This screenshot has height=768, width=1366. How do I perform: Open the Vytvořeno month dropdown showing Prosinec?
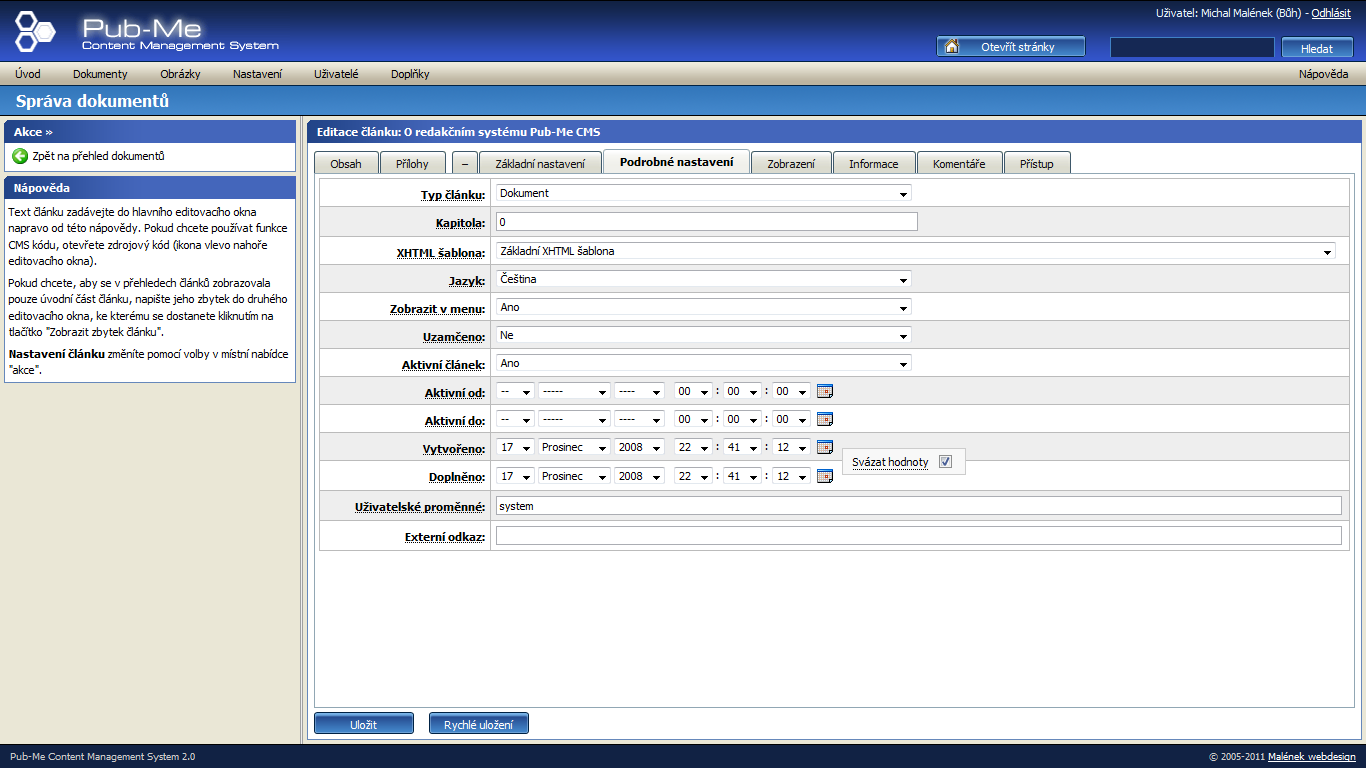(574, 448)
